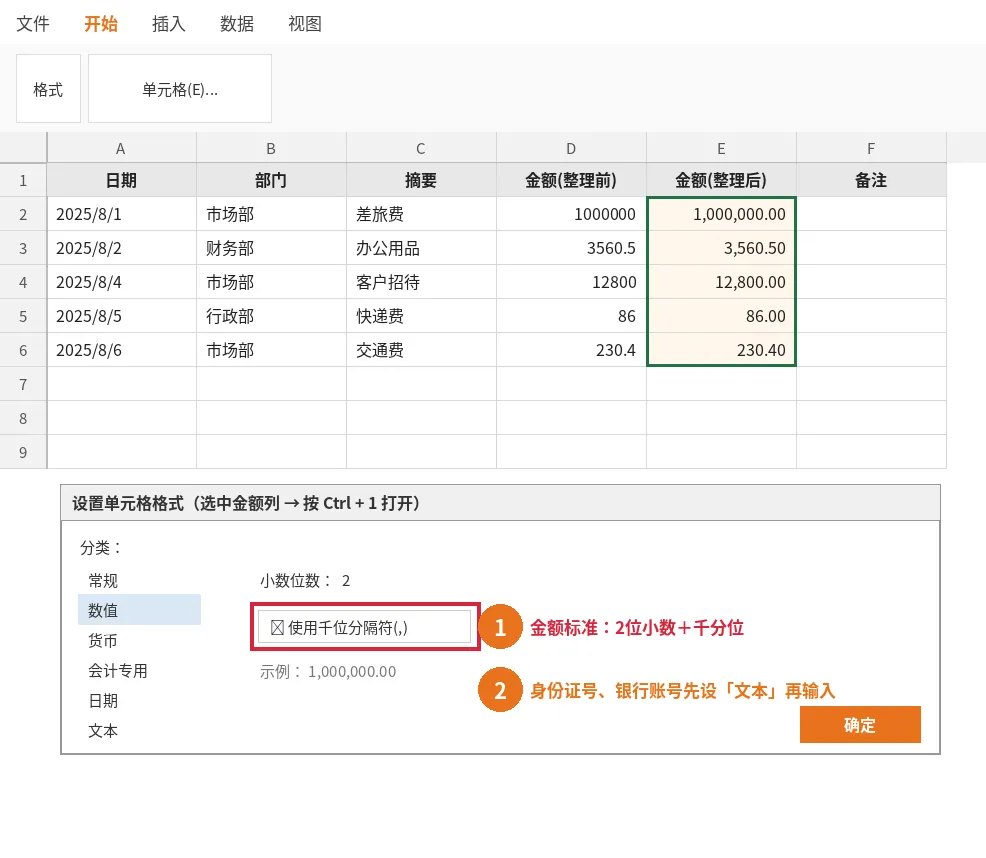
Task: Select the cell showing 230.40
Action: (721, 350)
